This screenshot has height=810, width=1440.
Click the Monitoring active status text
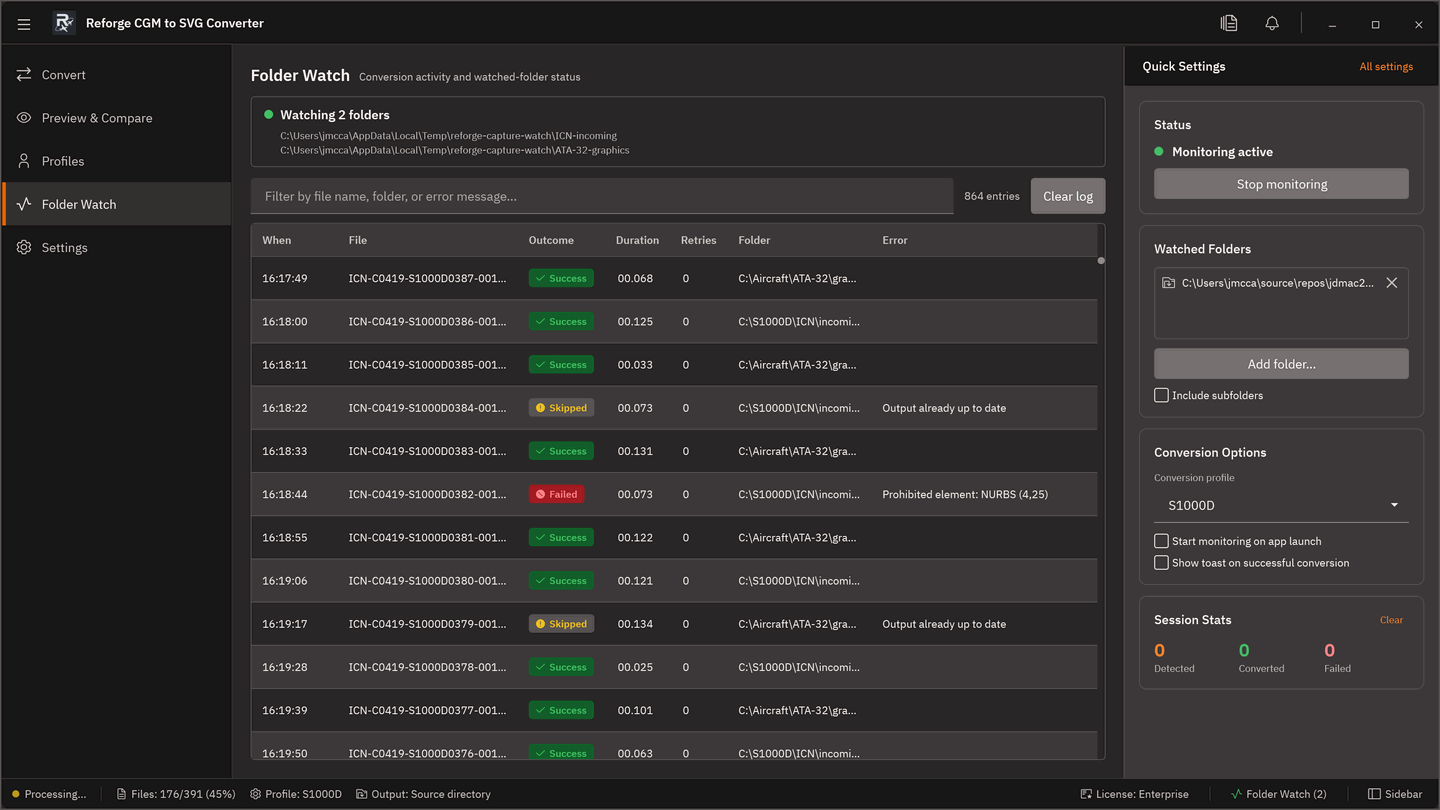pyautogui.click(x=1222, y=152)
